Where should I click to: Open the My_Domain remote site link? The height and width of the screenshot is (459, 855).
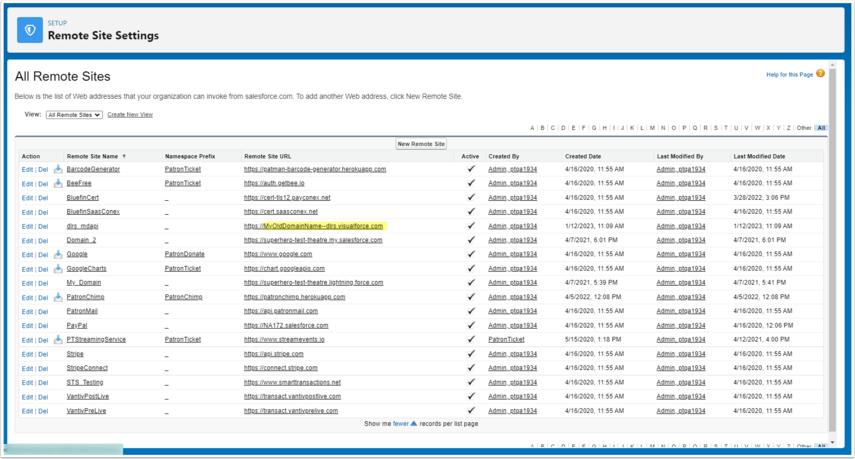point(83,282)
